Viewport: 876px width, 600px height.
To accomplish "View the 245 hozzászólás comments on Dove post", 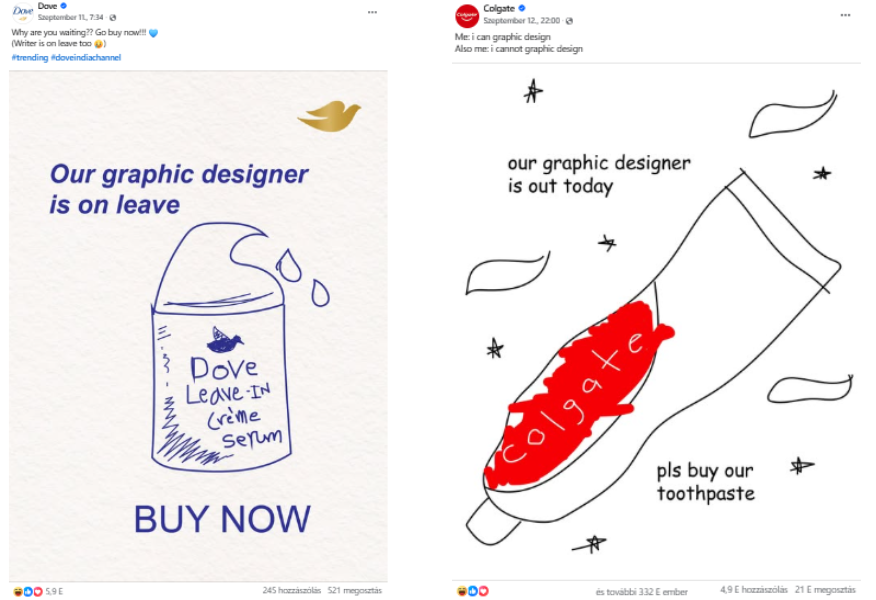I will [292, 591].
